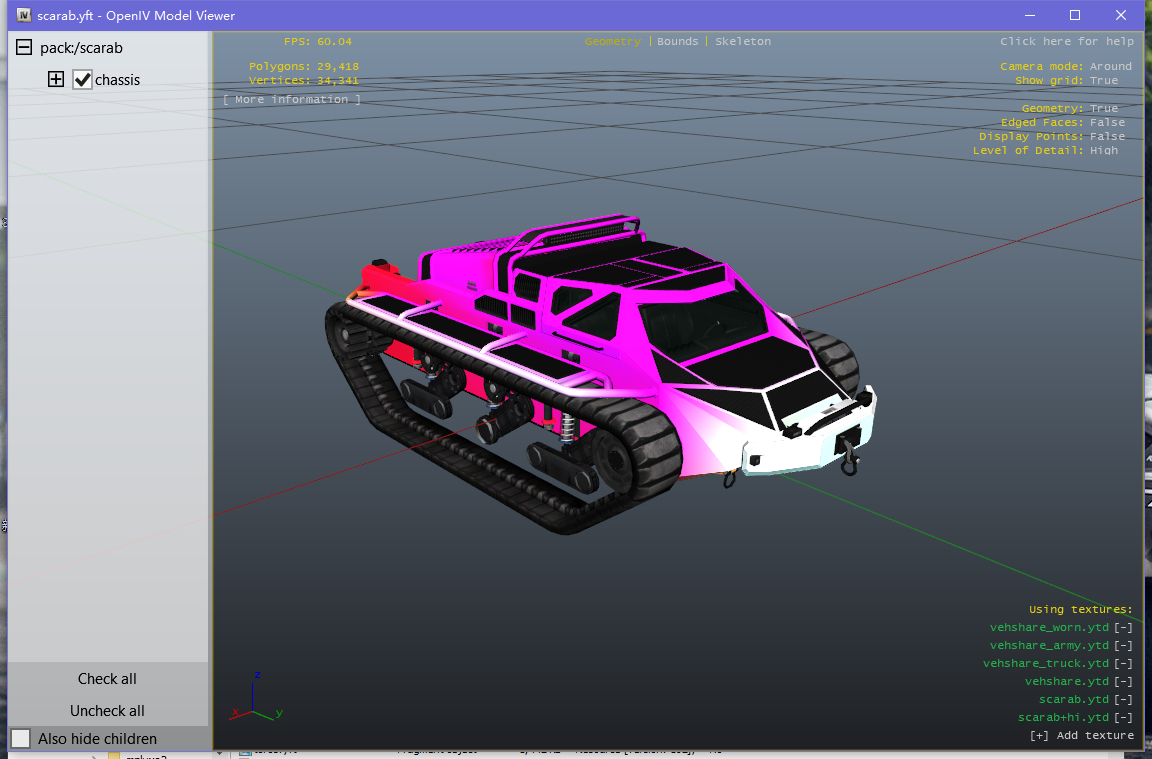The height and width of the screenshot is (759, 1152).
Task: Select the scarab+hi.ytd texture name
Action: click(1063, 717)
